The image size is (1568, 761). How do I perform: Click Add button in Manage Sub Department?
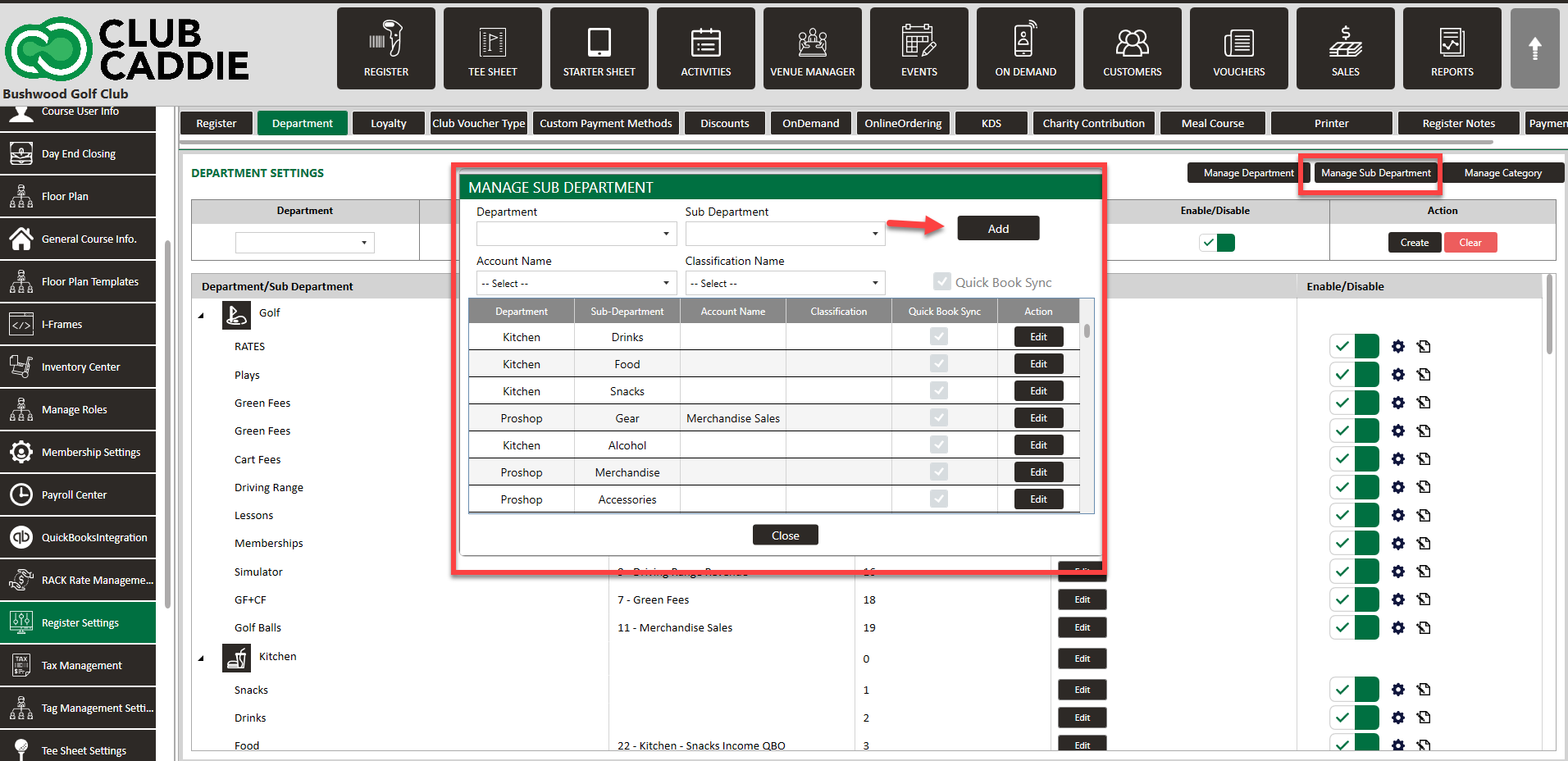[998, 229]
